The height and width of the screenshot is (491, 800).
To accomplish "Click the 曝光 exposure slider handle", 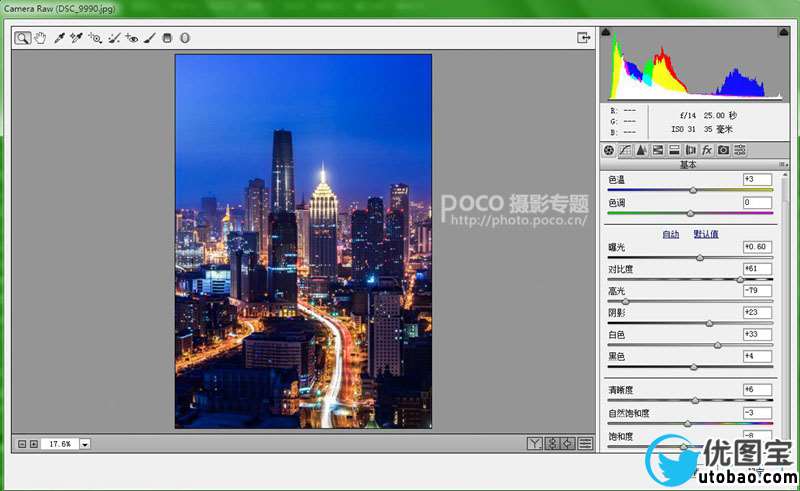I will click(x=700, y=258).
